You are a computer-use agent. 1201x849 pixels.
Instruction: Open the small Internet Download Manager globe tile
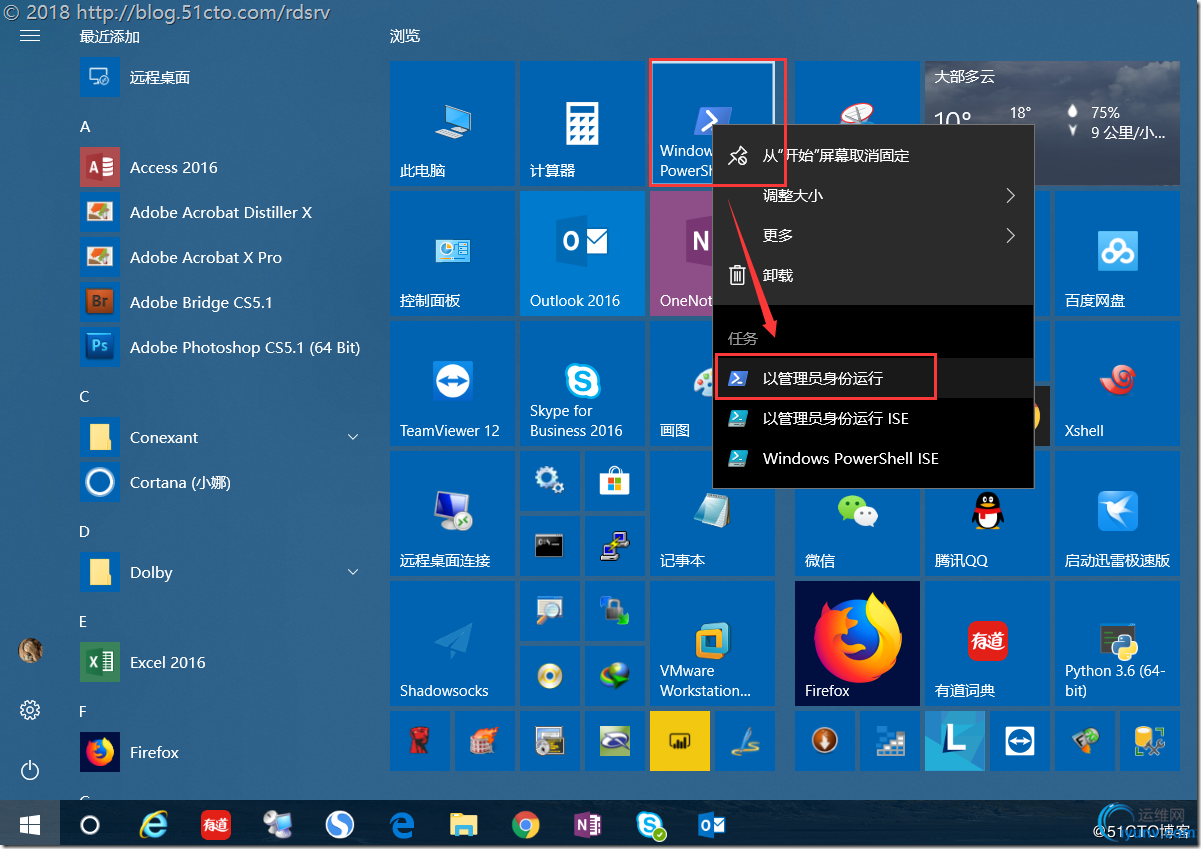tap(615, 677)
